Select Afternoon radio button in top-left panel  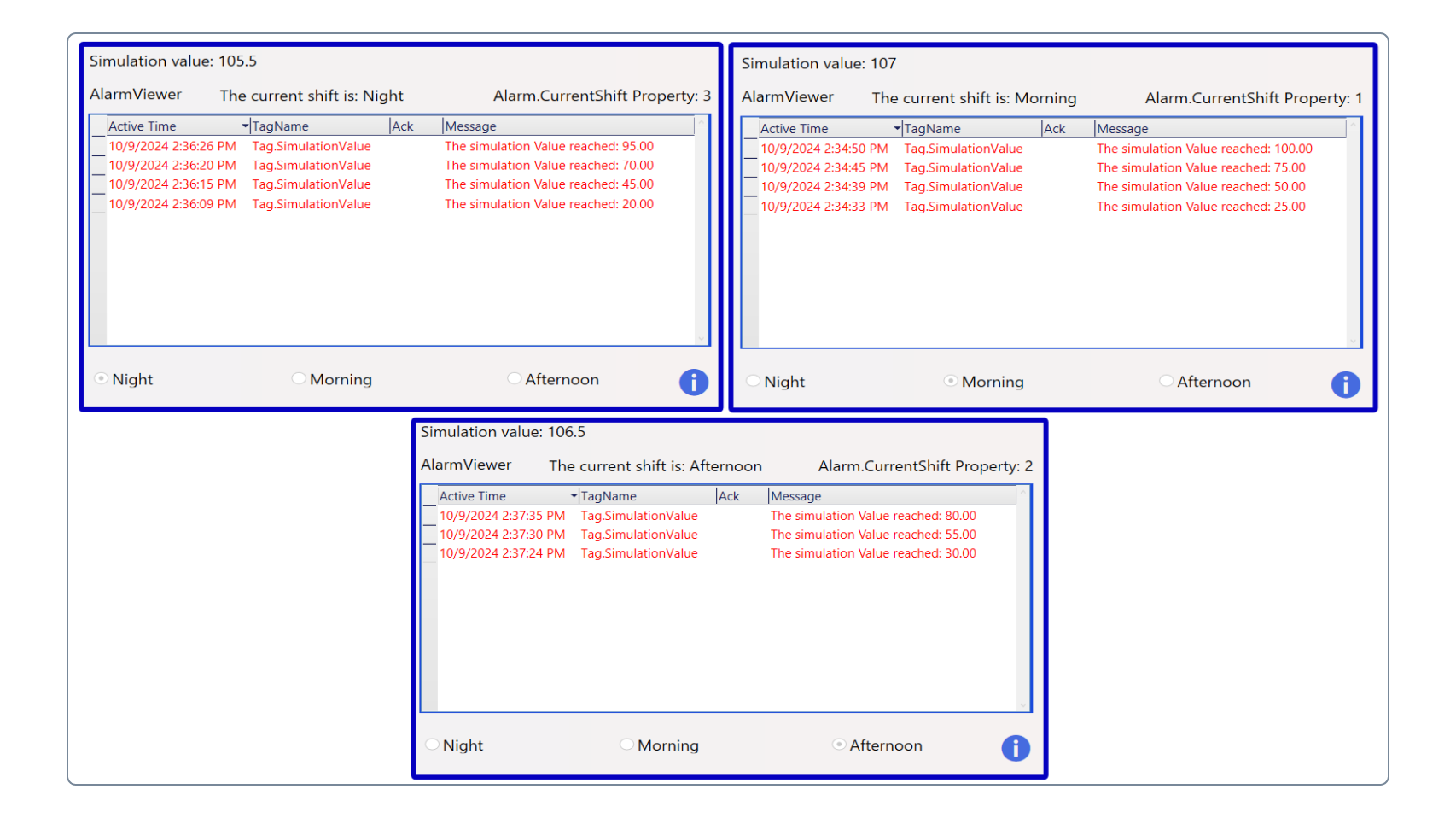click(x=514, y=378)
